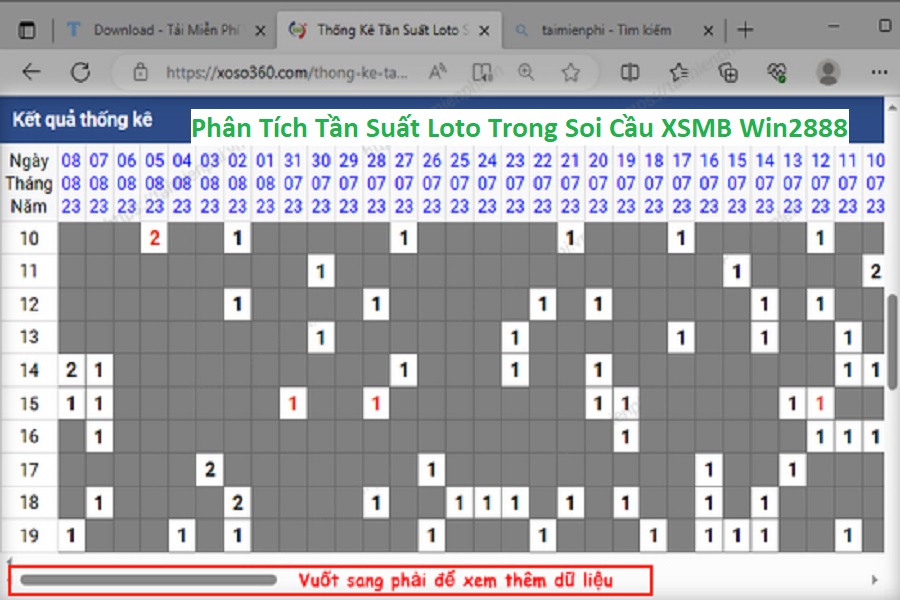Click the user profile avatar
This screenshot has width=900, height=600.
(x=828, y=72)
